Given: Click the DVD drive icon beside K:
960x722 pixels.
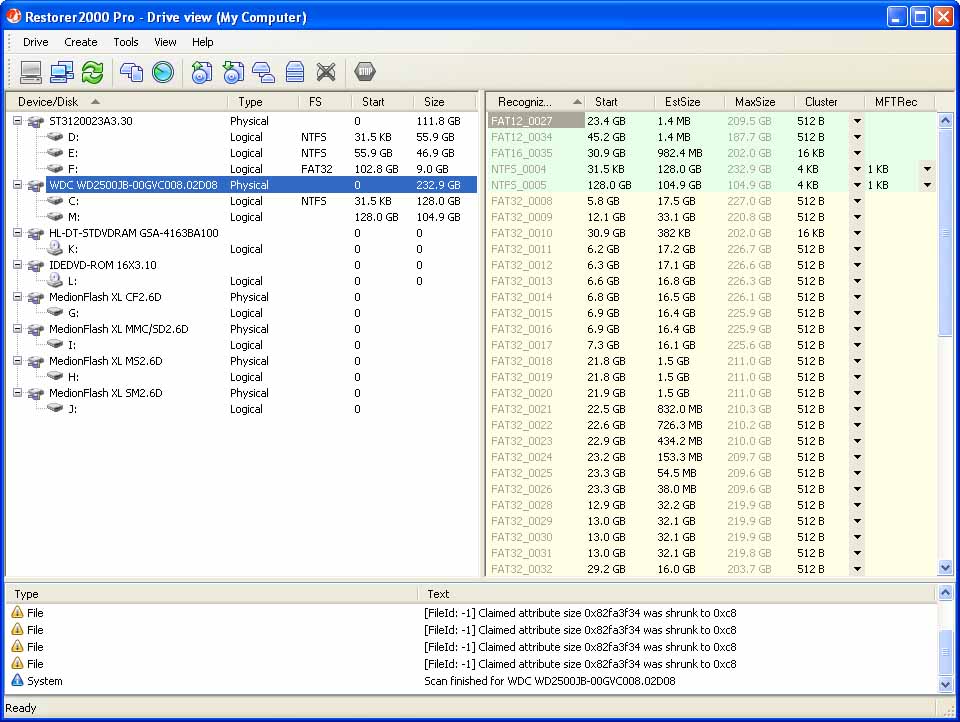Looking at the screenshot, I should [55, 248].
